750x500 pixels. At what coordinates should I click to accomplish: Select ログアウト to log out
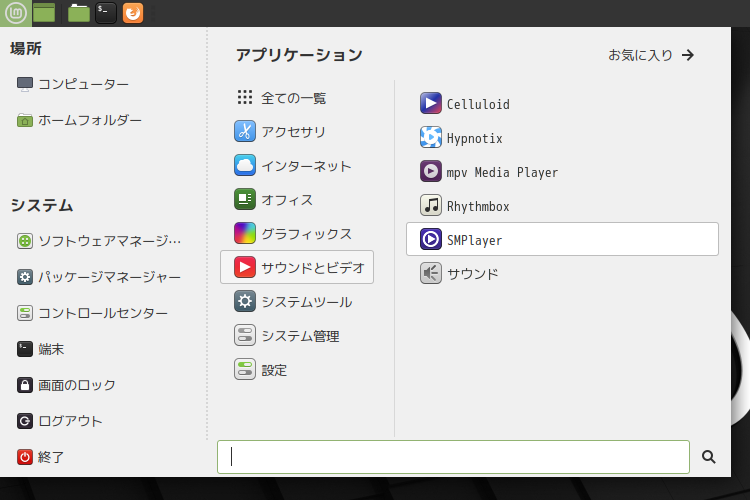coord(59,421)
